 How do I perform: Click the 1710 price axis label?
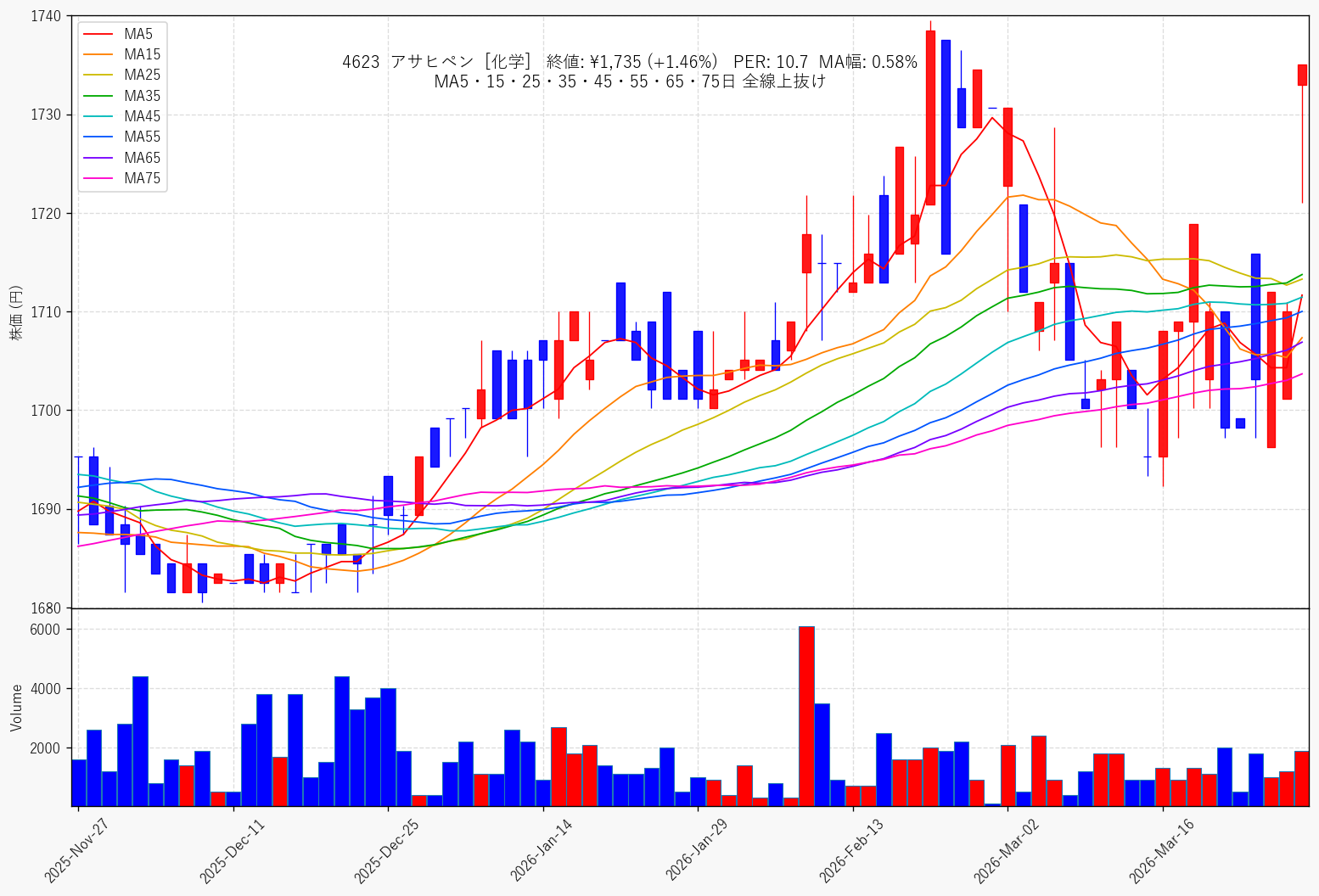click(x=47, y=312)
